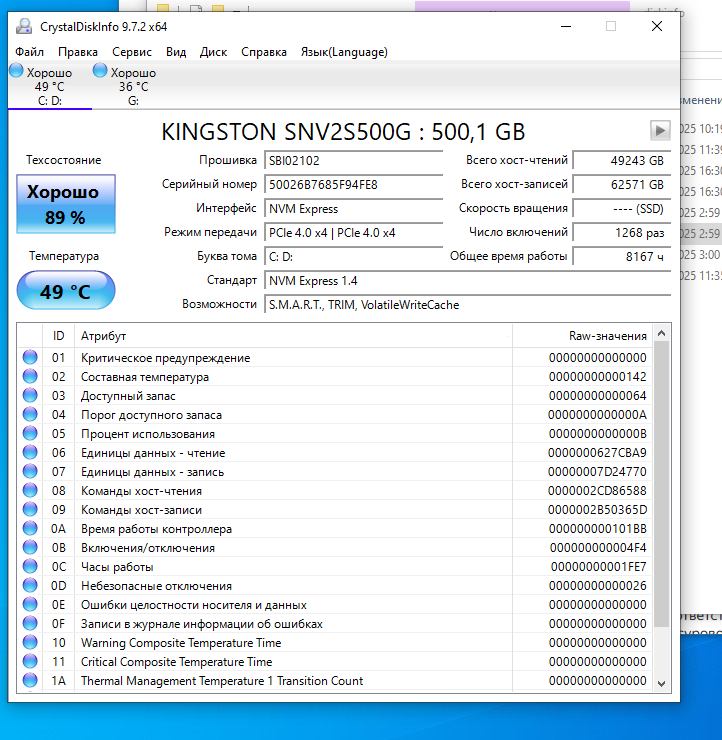Screen dimensions: 722x740
Task: Click the CrystalDiskInfo app icon in title bar
Action: coord(24,27)
